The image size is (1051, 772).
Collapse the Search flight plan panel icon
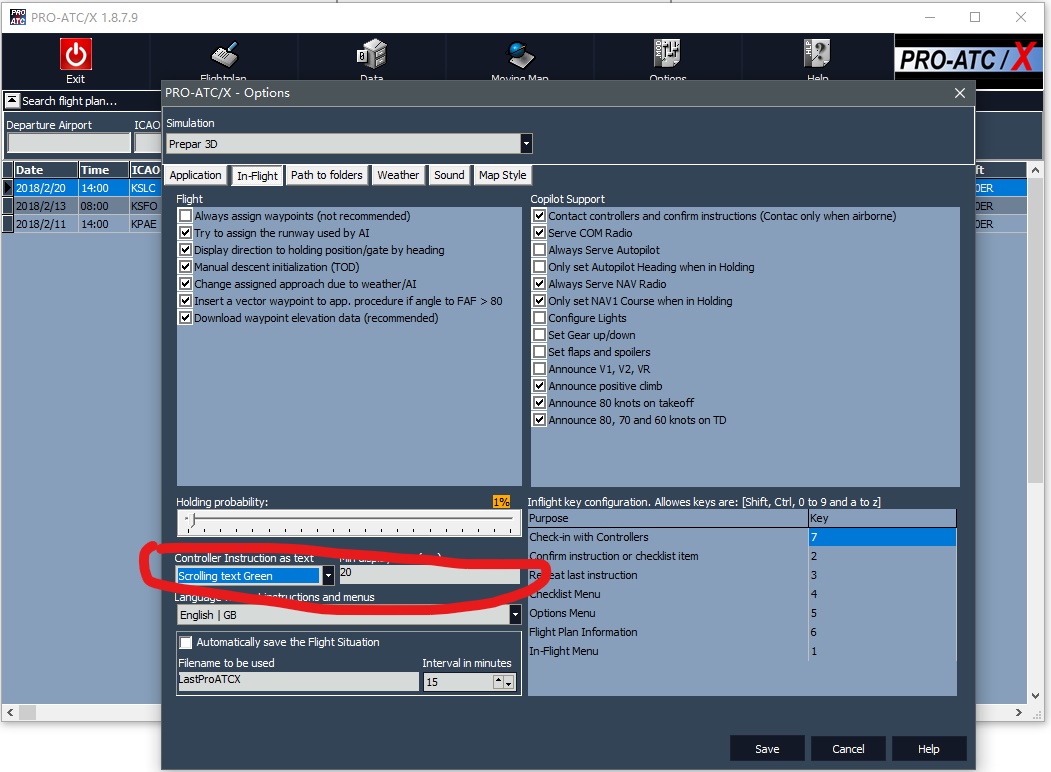click(x=12, y=101)
